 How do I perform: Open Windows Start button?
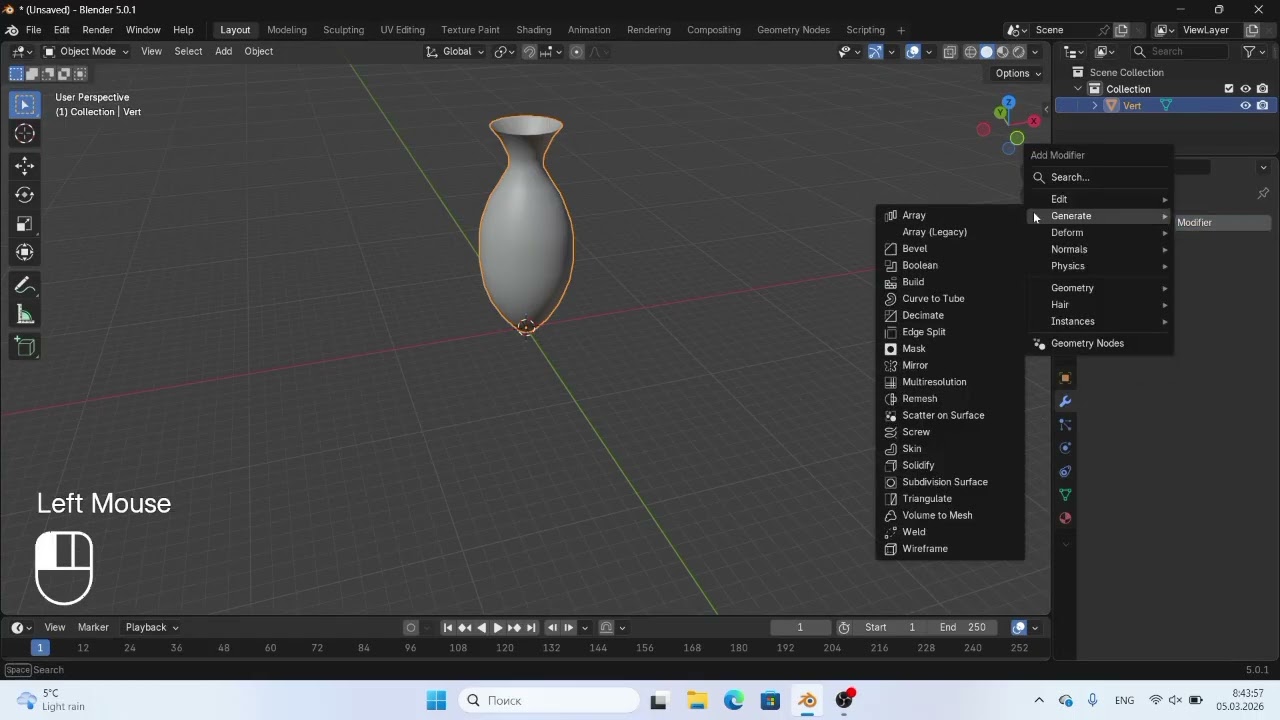click(x=437, y=700)
